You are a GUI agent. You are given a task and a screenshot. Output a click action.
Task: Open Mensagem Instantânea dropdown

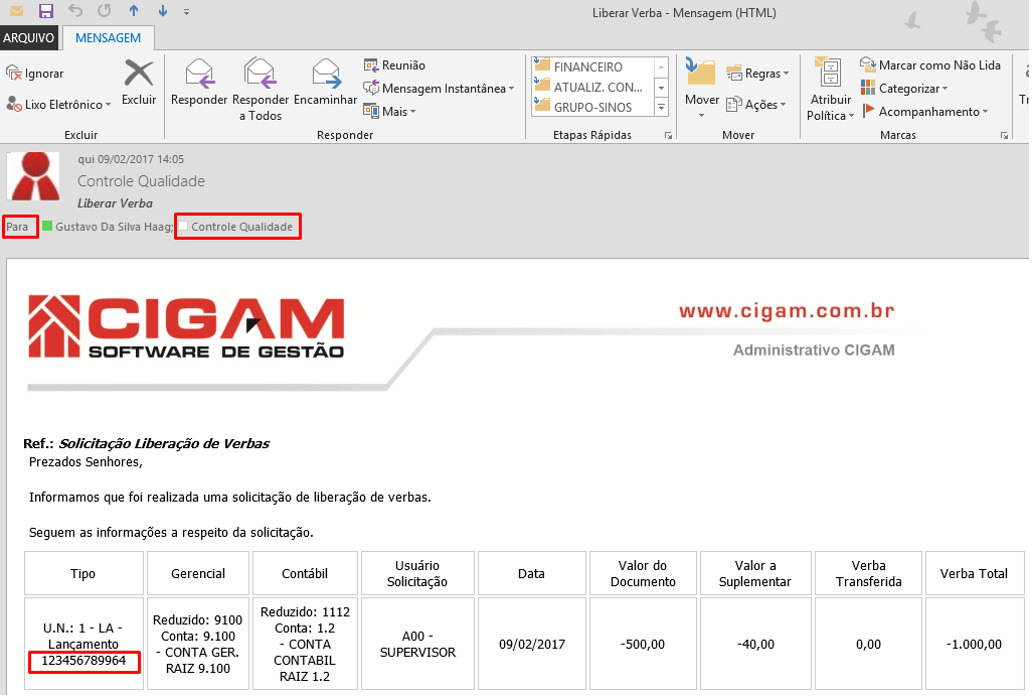click(x=439, y=88)
